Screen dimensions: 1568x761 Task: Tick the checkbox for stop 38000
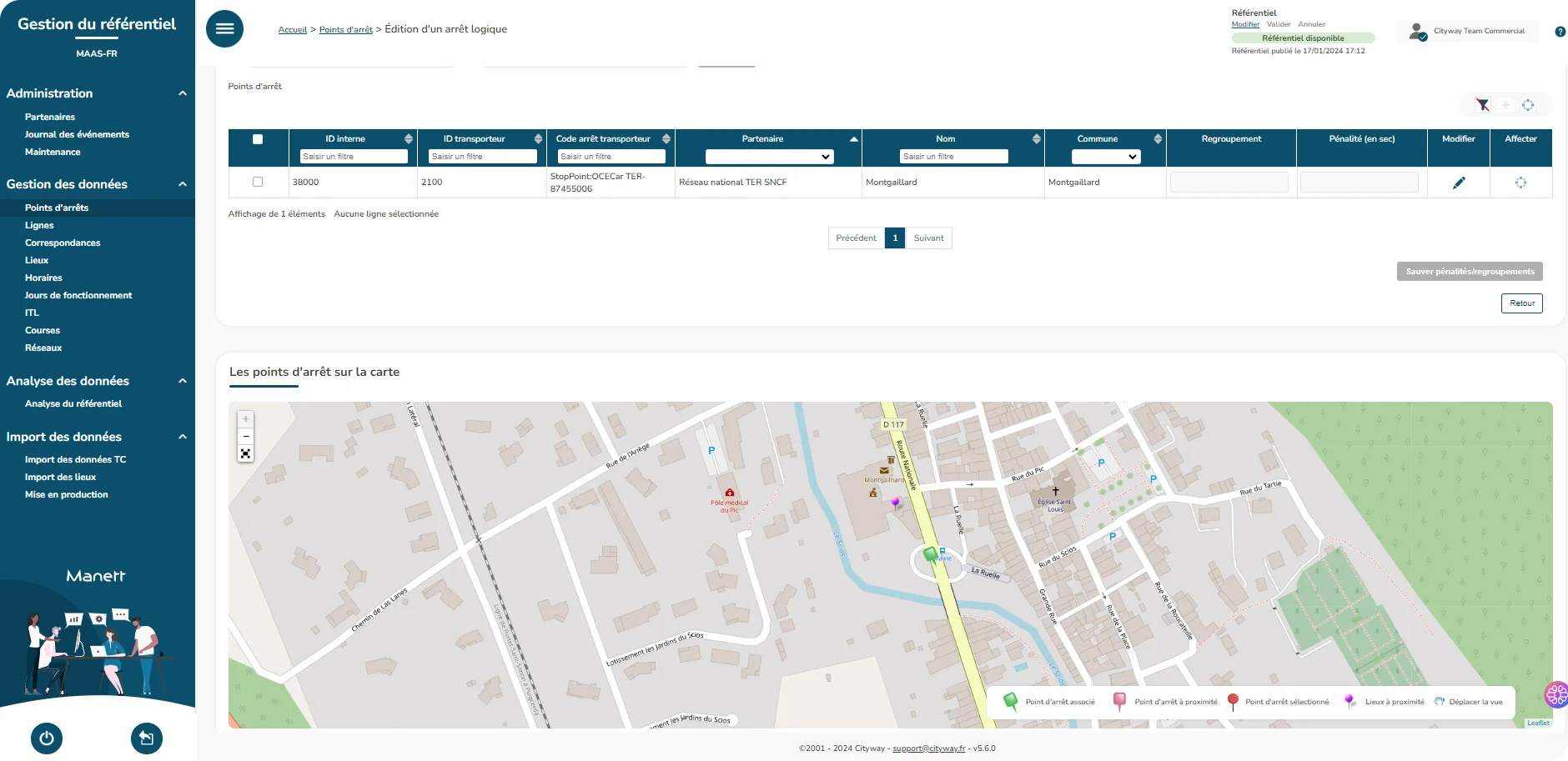[258, 181]
